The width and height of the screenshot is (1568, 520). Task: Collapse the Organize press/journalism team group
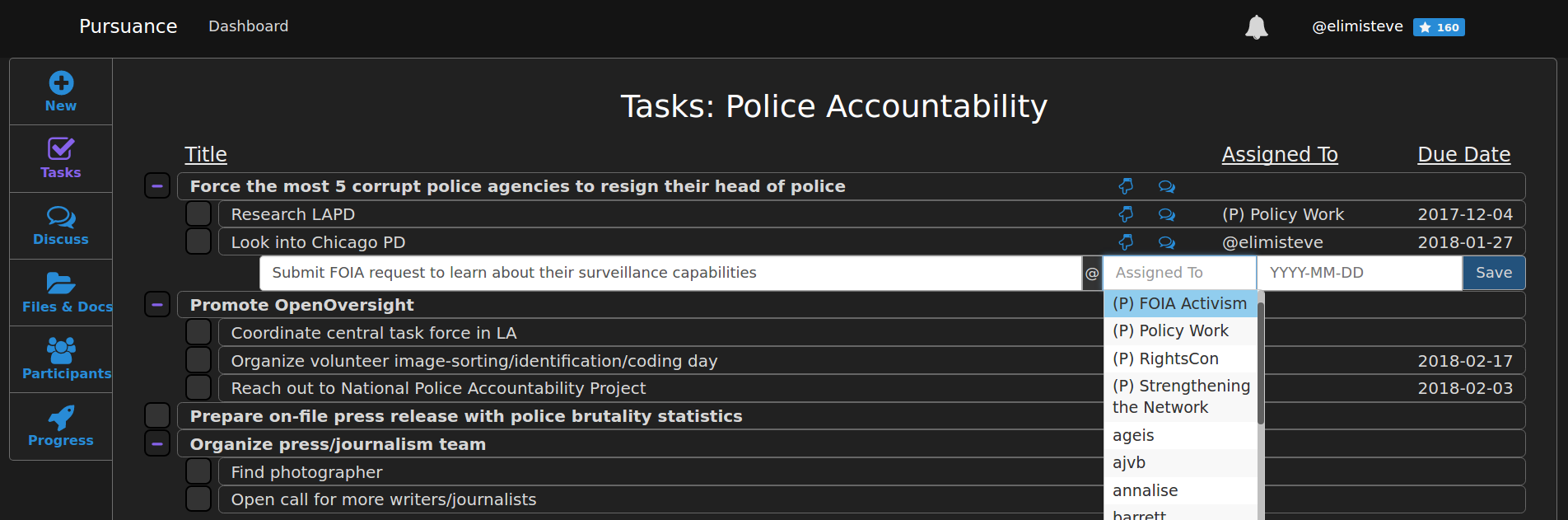click(157, 443)
